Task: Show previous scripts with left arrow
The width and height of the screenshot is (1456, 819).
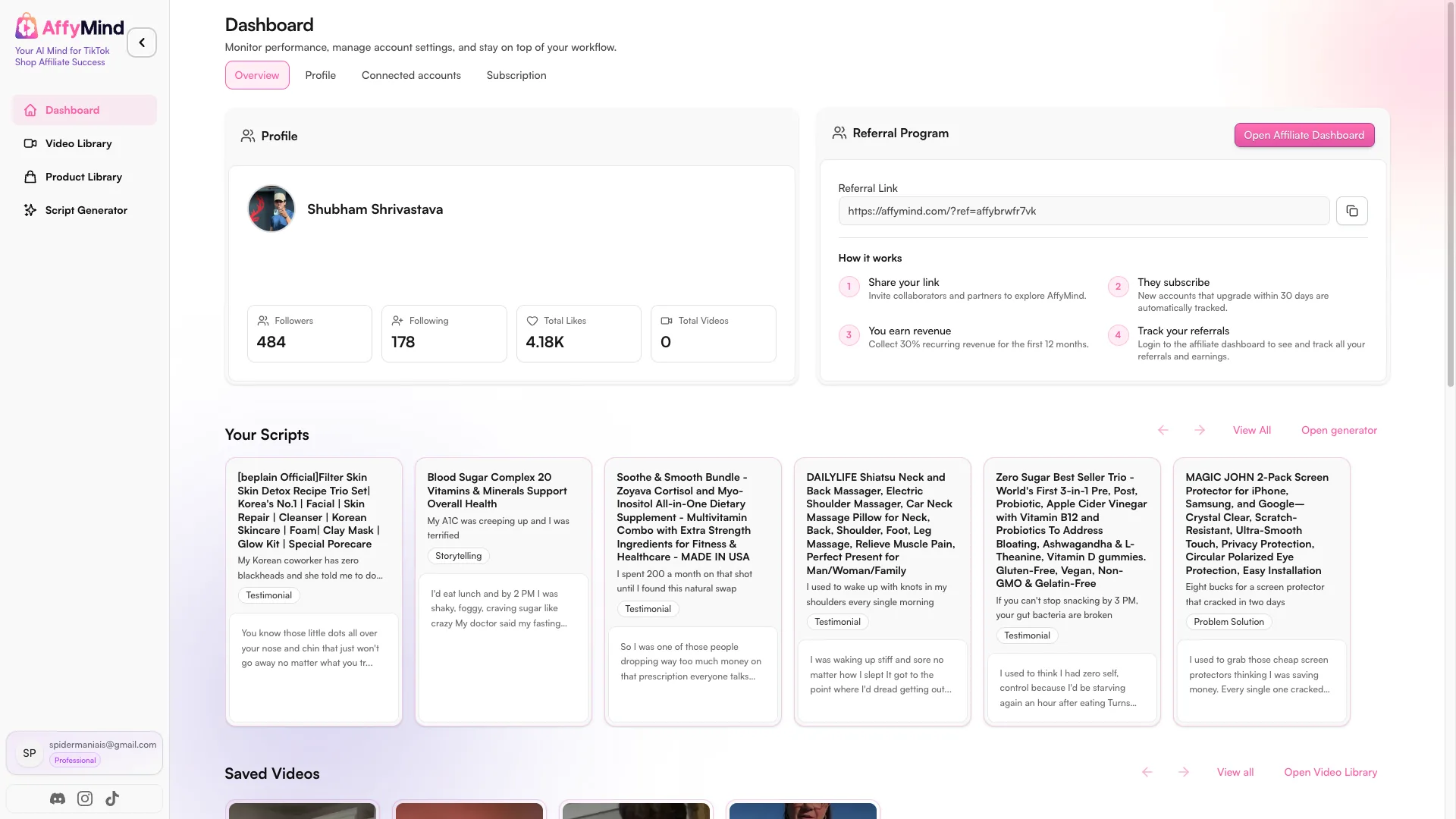Action: pyautogui.click(x=1163, y=430)
